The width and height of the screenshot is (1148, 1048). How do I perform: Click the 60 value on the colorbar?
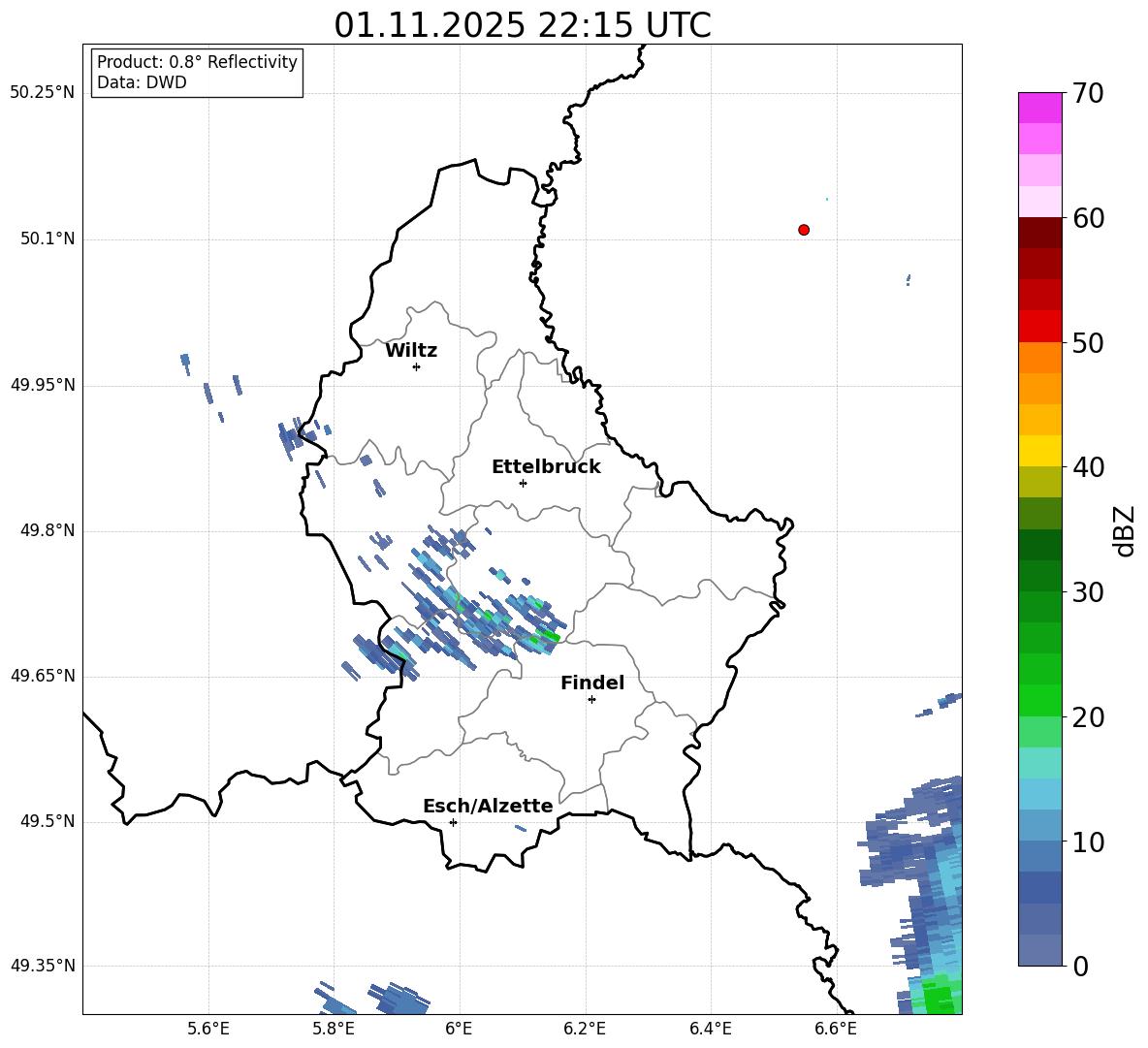point(1088,218)
